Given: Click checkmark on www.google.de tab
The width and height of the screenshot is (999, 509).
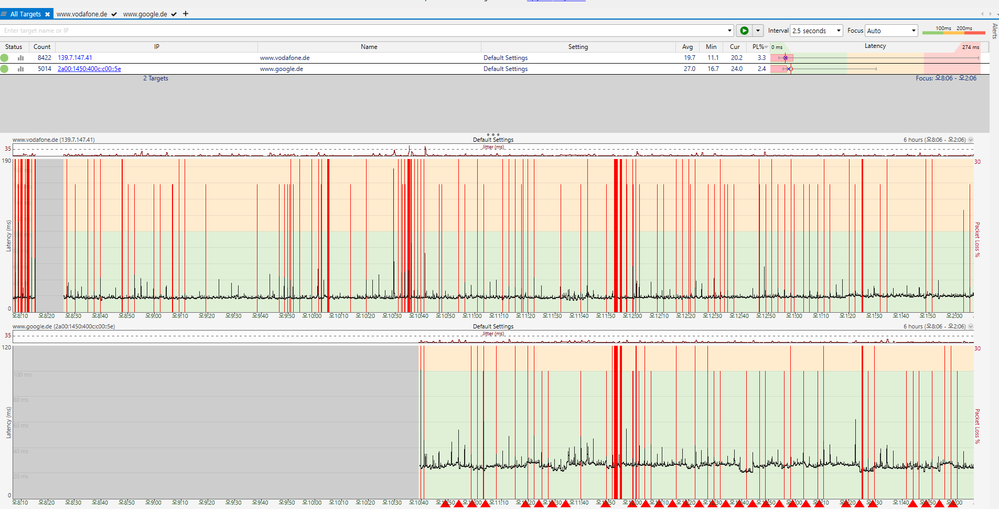Looking at the screenshot, I should (x=173, y=13).
